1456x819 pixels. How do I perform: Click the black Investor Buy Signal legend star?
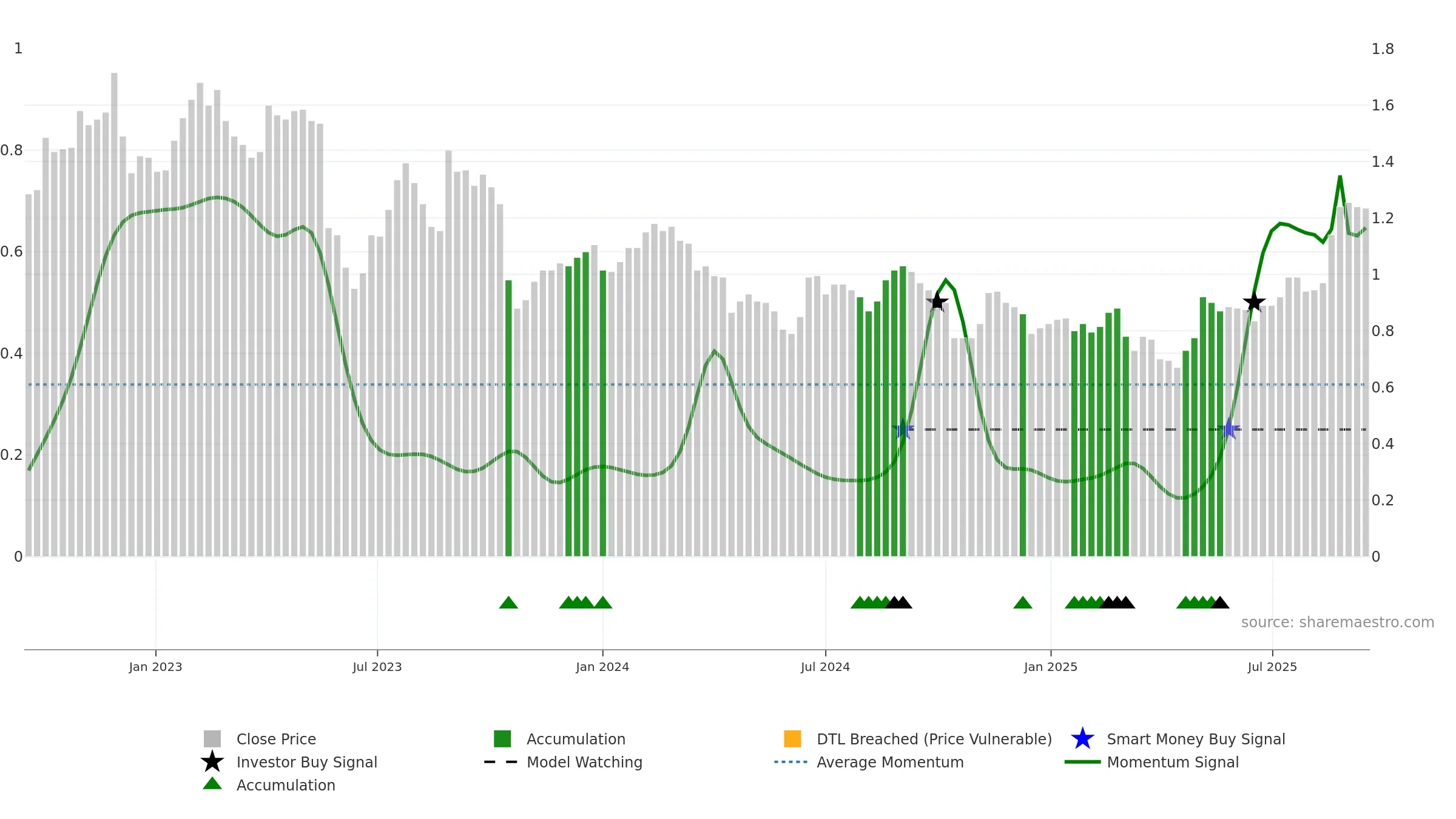[212, 762]
